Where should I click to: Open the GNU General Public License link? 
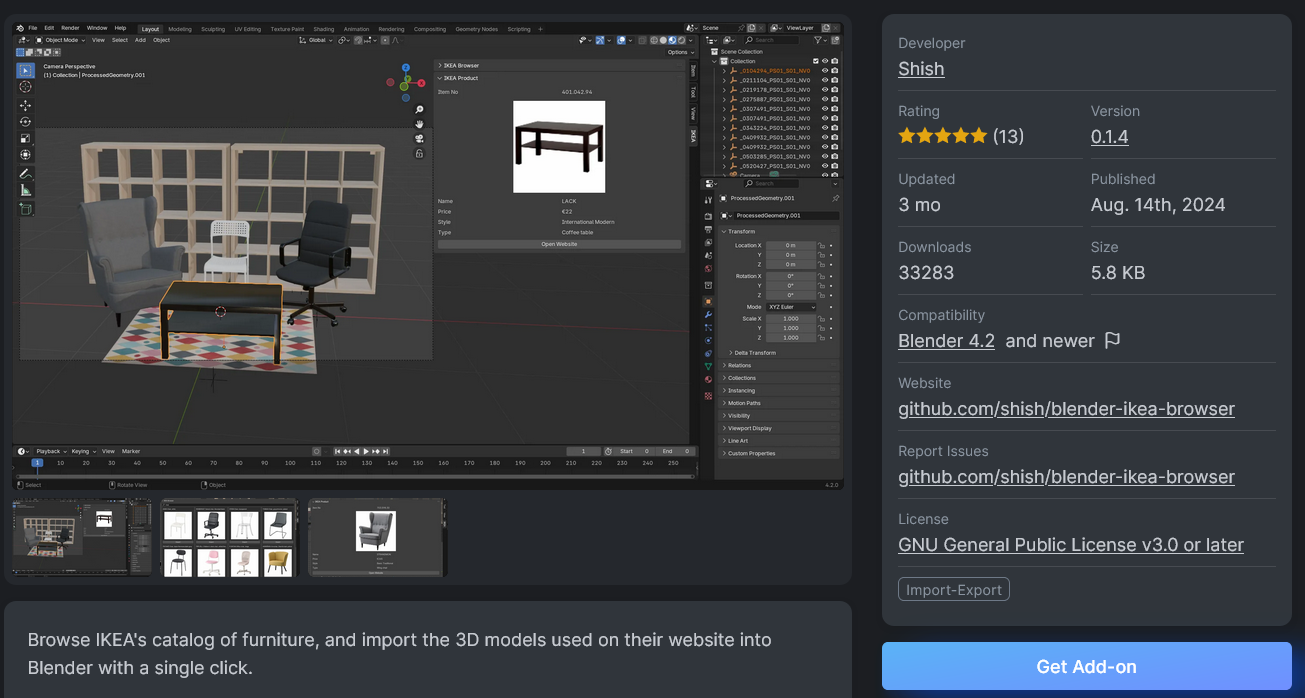(x=1070, y=545)
